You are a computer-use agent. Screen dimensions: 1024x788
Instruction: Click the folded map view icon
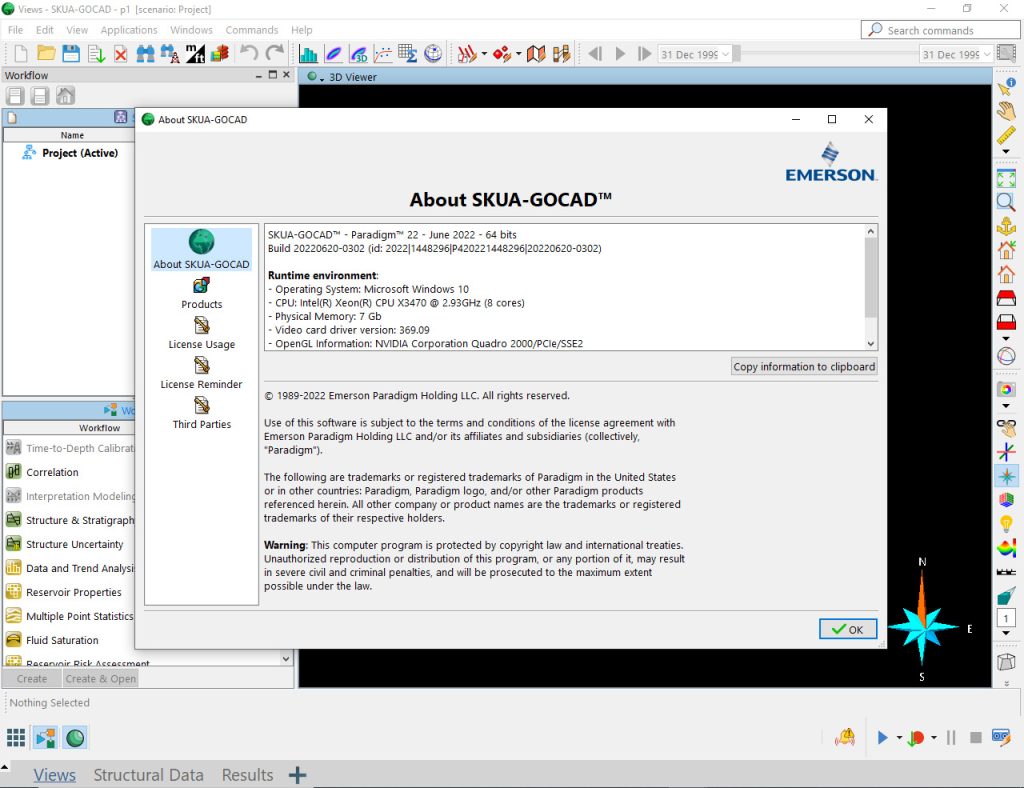point(536,54)
